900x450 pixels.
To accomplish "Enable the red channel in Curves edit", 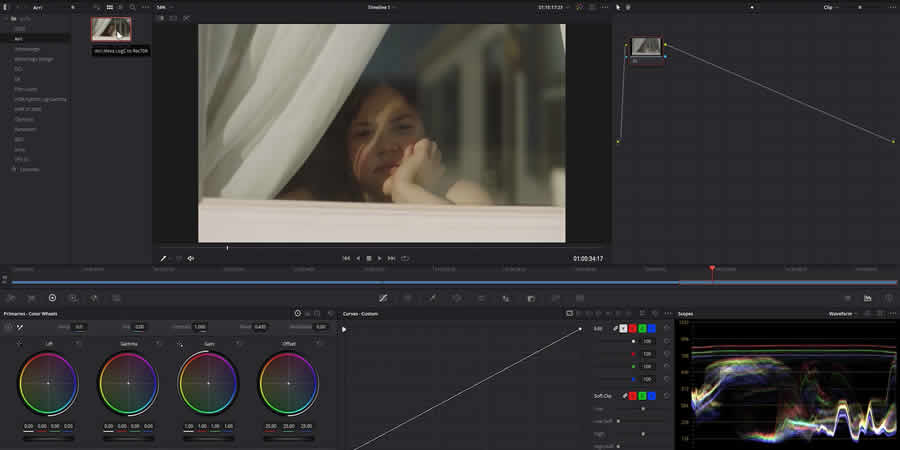I will (x=633, y=328).
